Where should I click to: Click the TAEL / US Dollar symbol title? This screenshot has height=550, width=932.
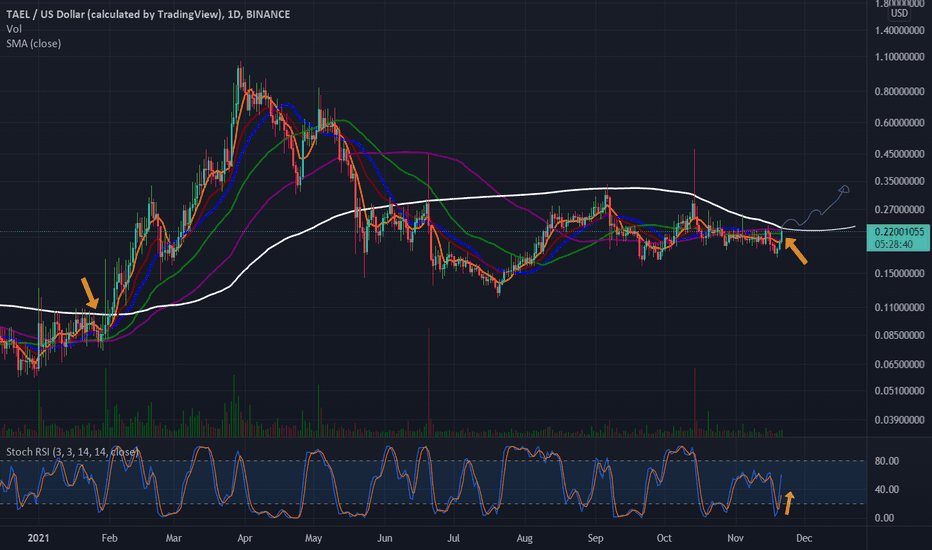tap(148, 14)
